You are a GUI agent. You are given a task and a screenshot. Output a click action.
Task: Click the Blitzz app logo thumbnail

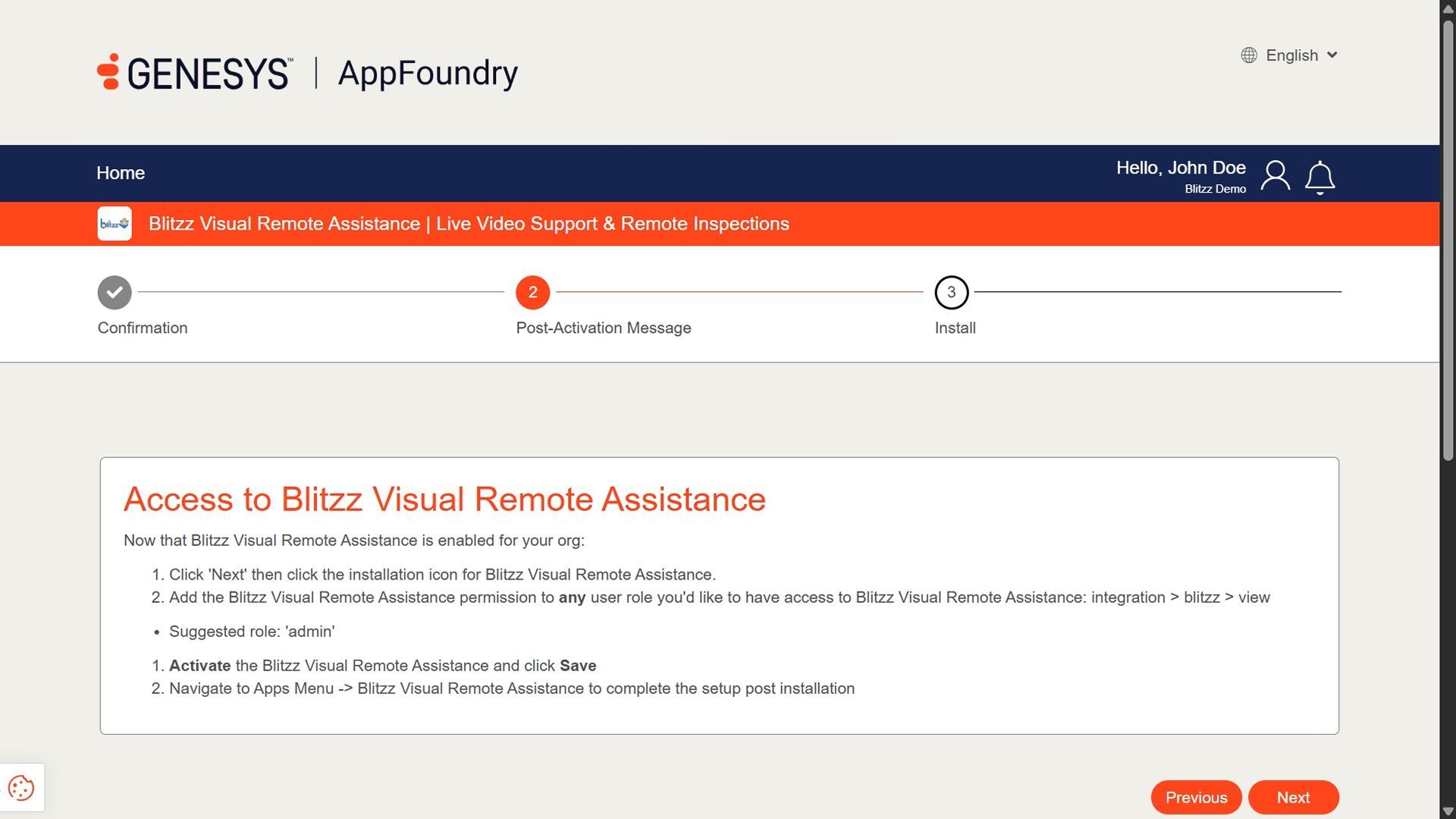[115, 224]
